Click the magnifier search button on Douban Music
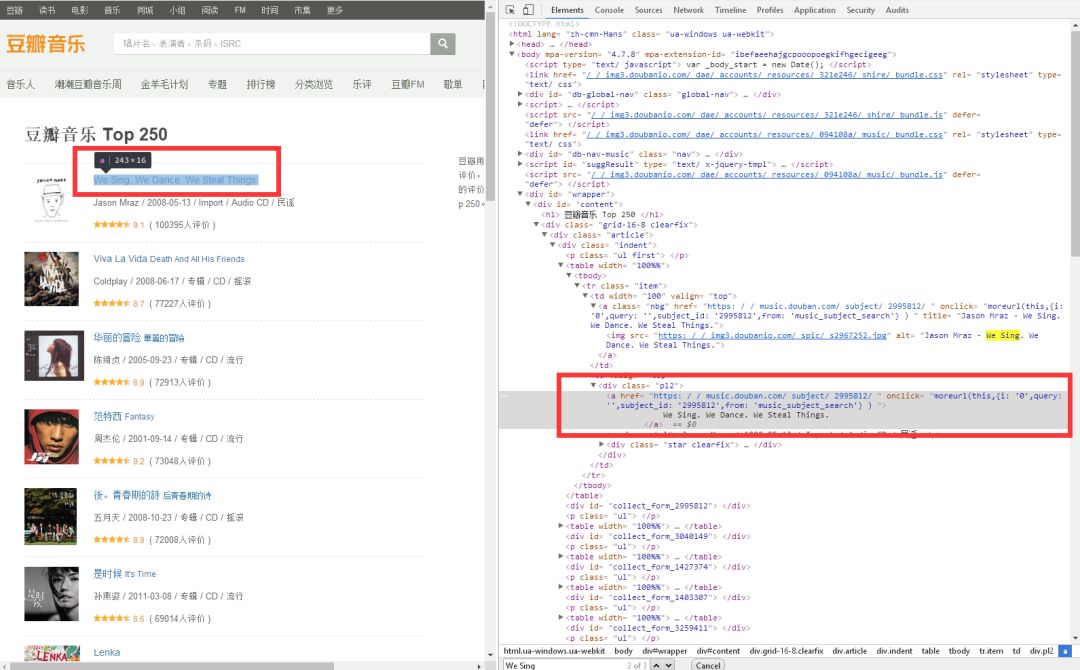 443,43
